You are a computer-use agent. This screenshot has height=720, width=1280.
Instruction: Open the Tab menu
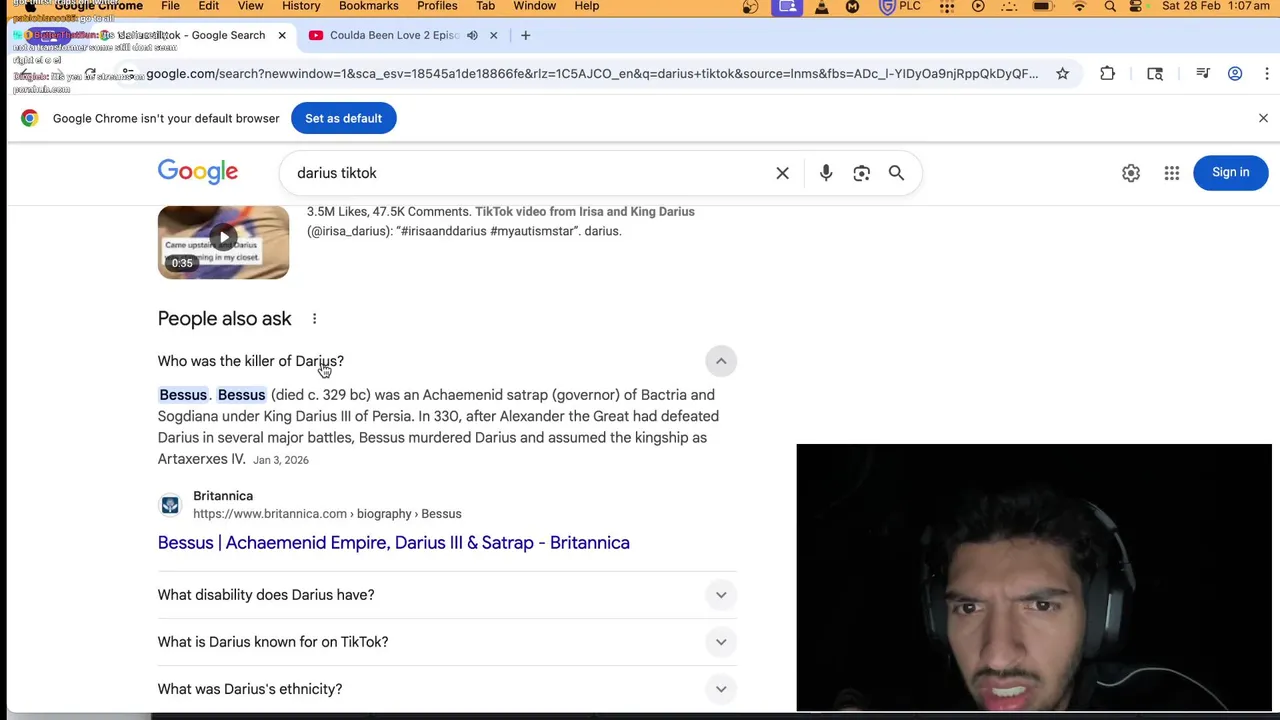[x=485, y=6]
